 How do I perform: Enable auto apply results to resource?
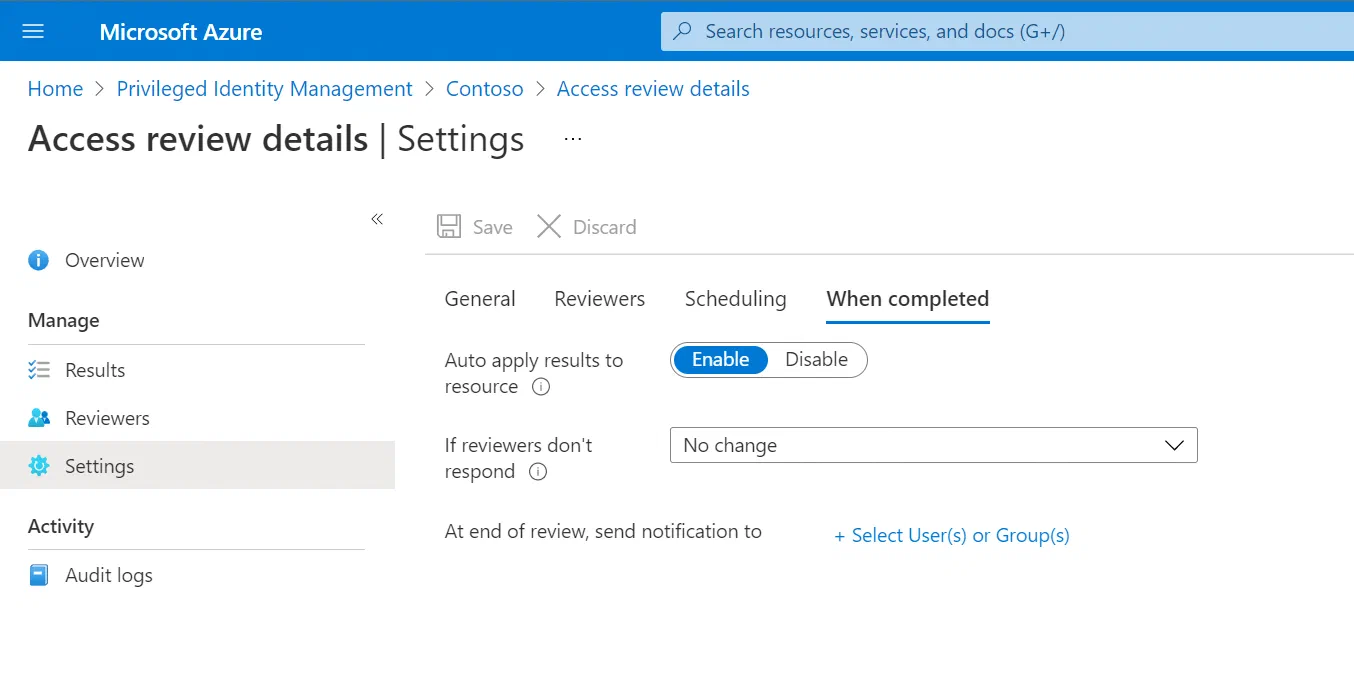coord(720,360)
